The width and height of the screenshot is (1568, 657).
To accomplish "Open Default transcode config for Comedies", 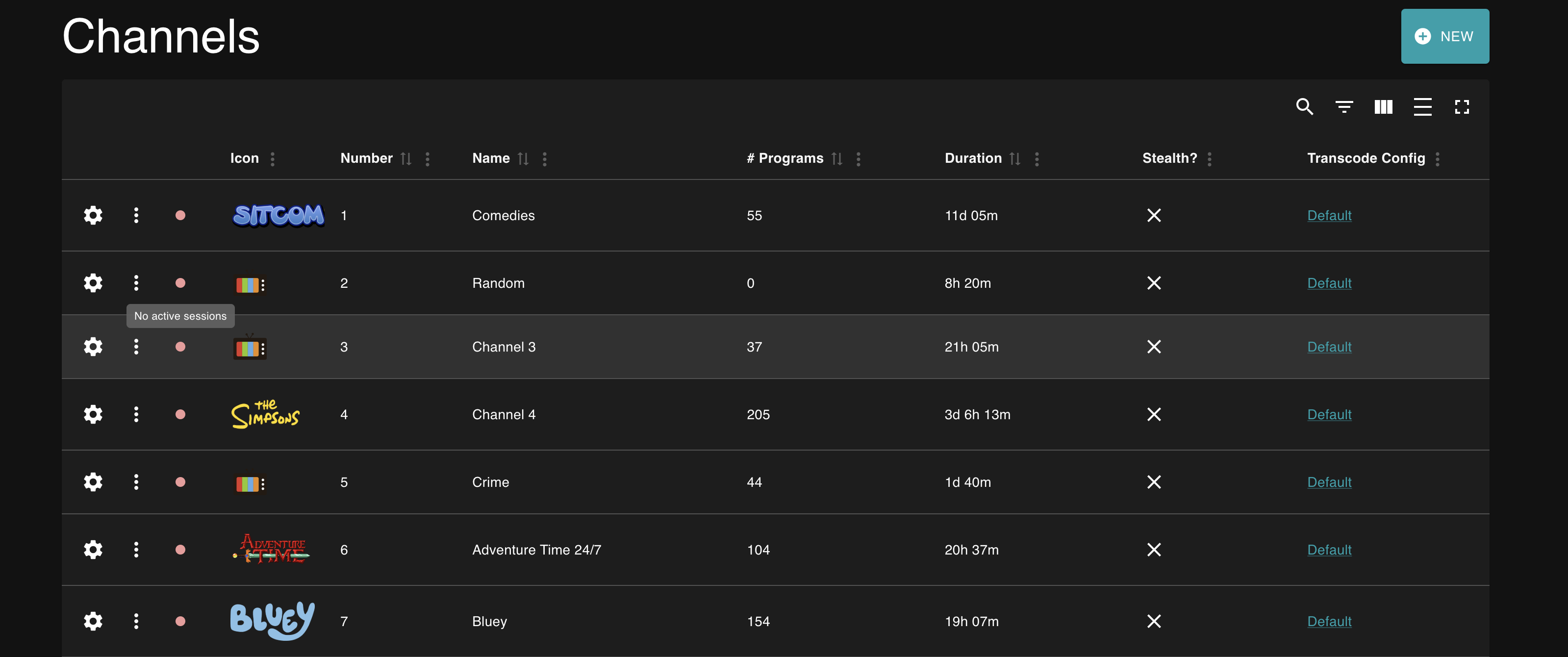I will pyautogui.click(x=1329, y=215).
